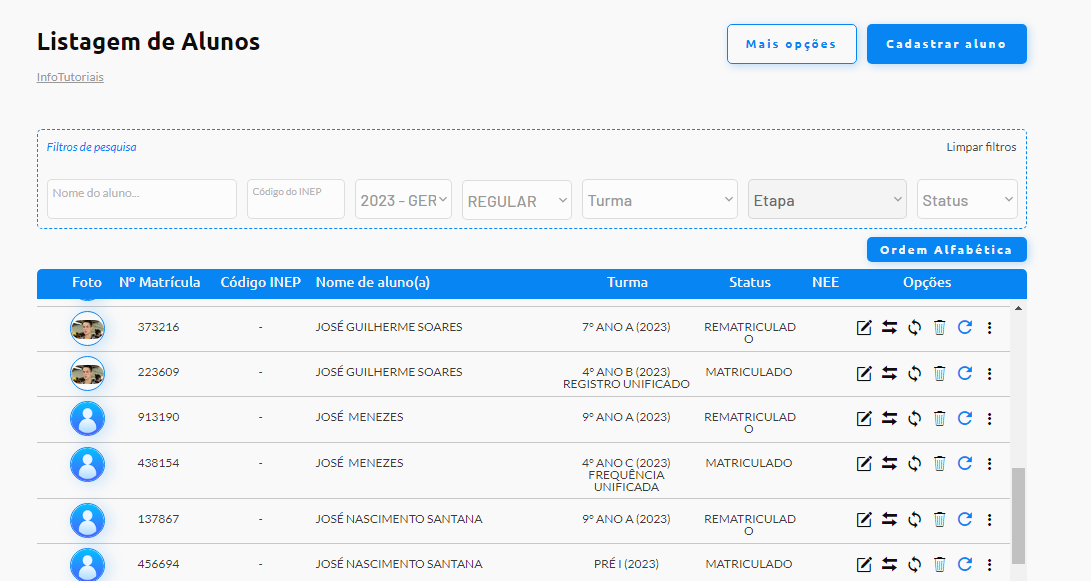Open the InfoTutoriais link
The image size is (1091, 581).
tap(70, 77)
